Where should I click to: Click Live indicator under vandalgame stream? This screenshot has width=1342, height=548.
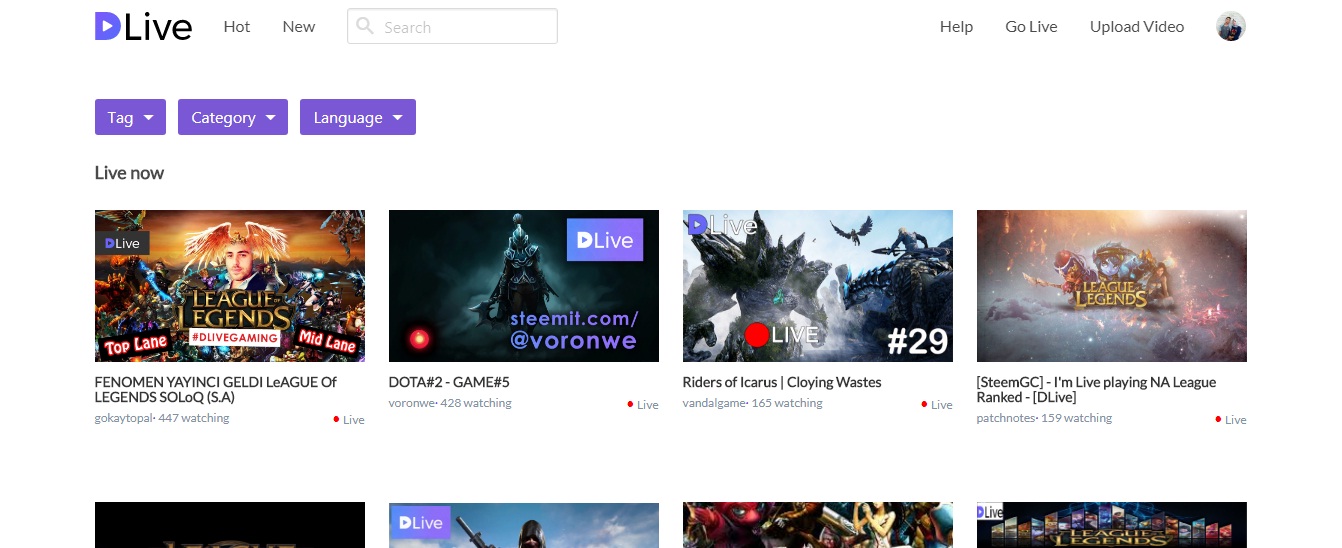click(x=937, y=405)
